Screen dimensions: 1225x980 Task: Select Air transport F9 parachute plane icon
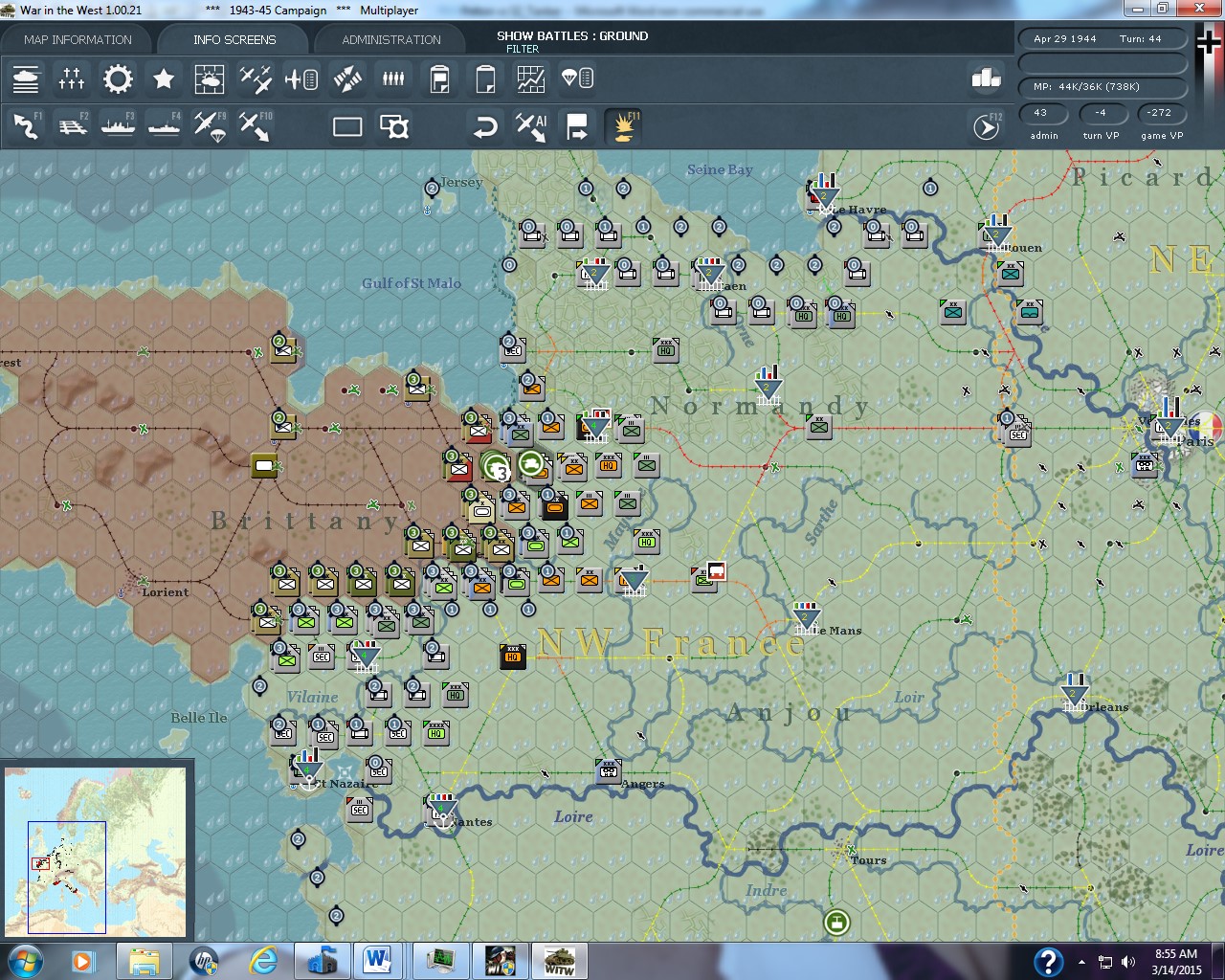pos(210,126)
